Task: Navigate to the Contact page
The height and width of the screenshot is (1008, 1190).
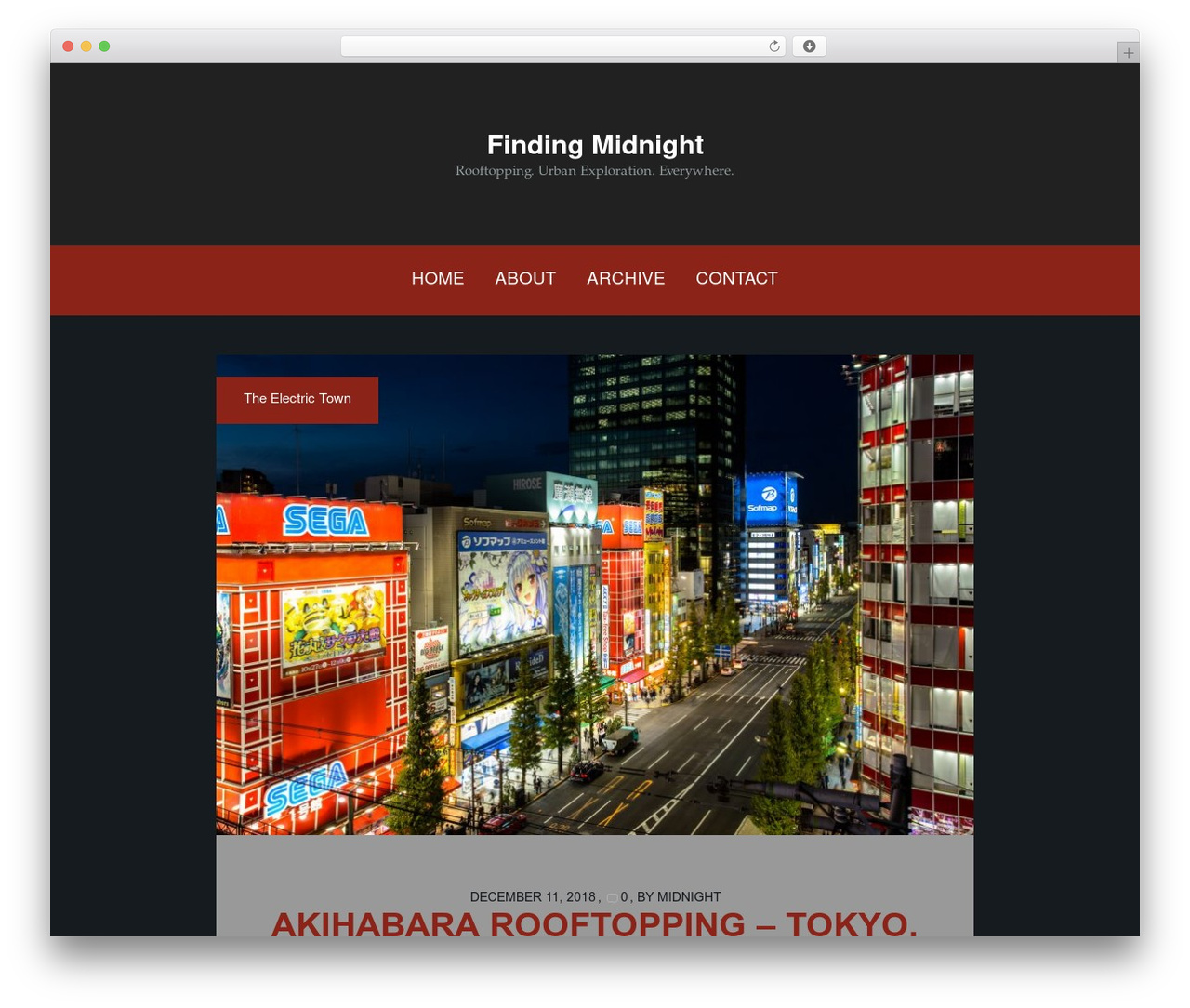Action: pos(736,278)
